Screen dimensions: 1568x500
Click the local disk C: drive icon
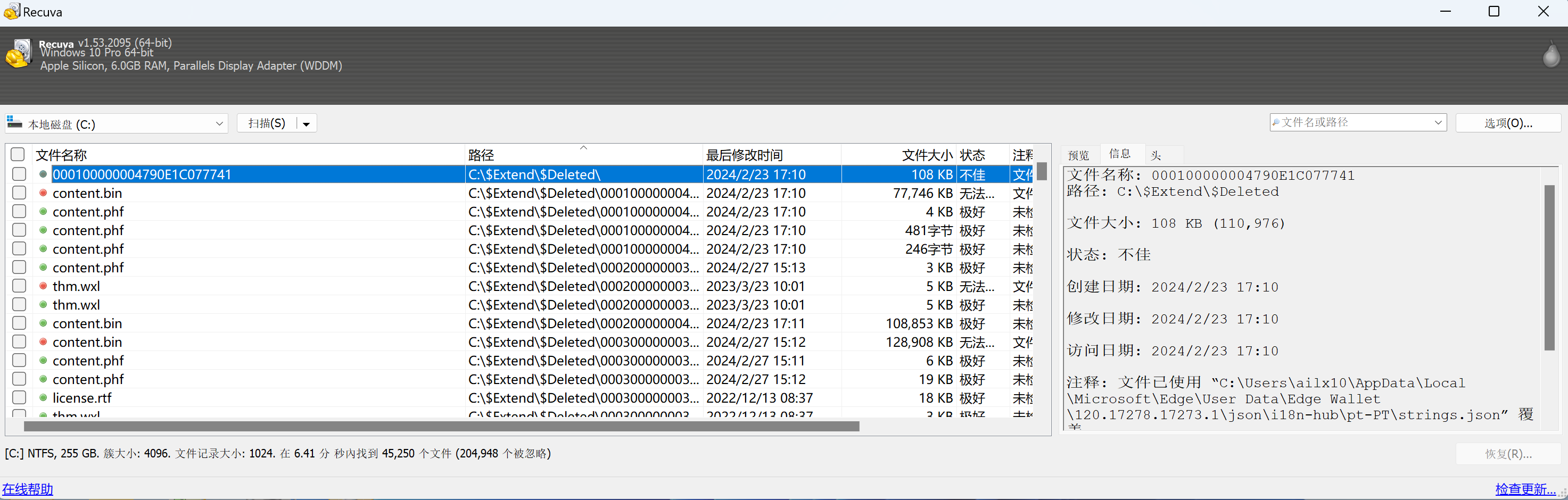[14, 122]
